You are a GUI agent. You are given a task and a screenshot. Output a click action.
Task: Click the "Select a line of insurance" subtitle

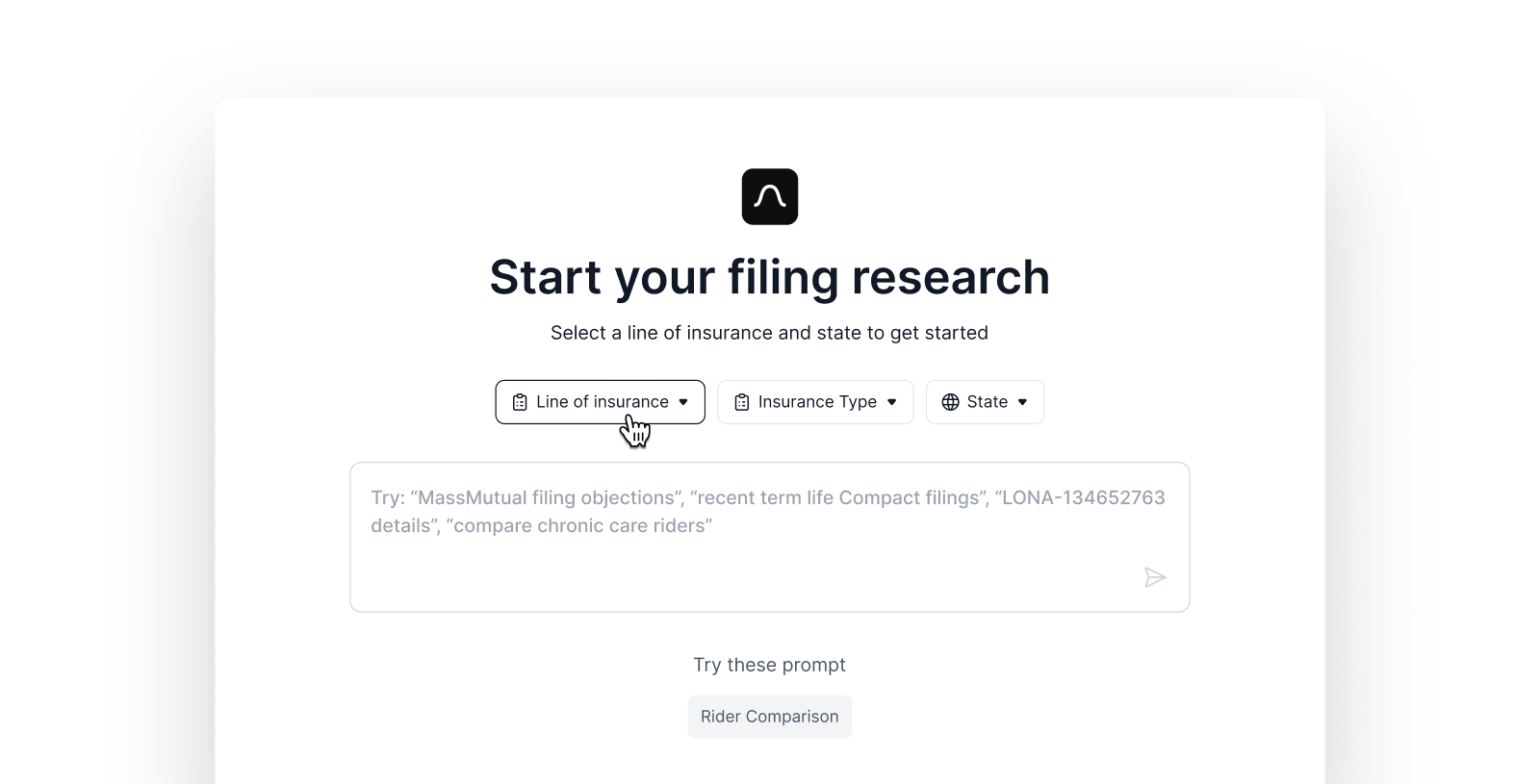769,333
